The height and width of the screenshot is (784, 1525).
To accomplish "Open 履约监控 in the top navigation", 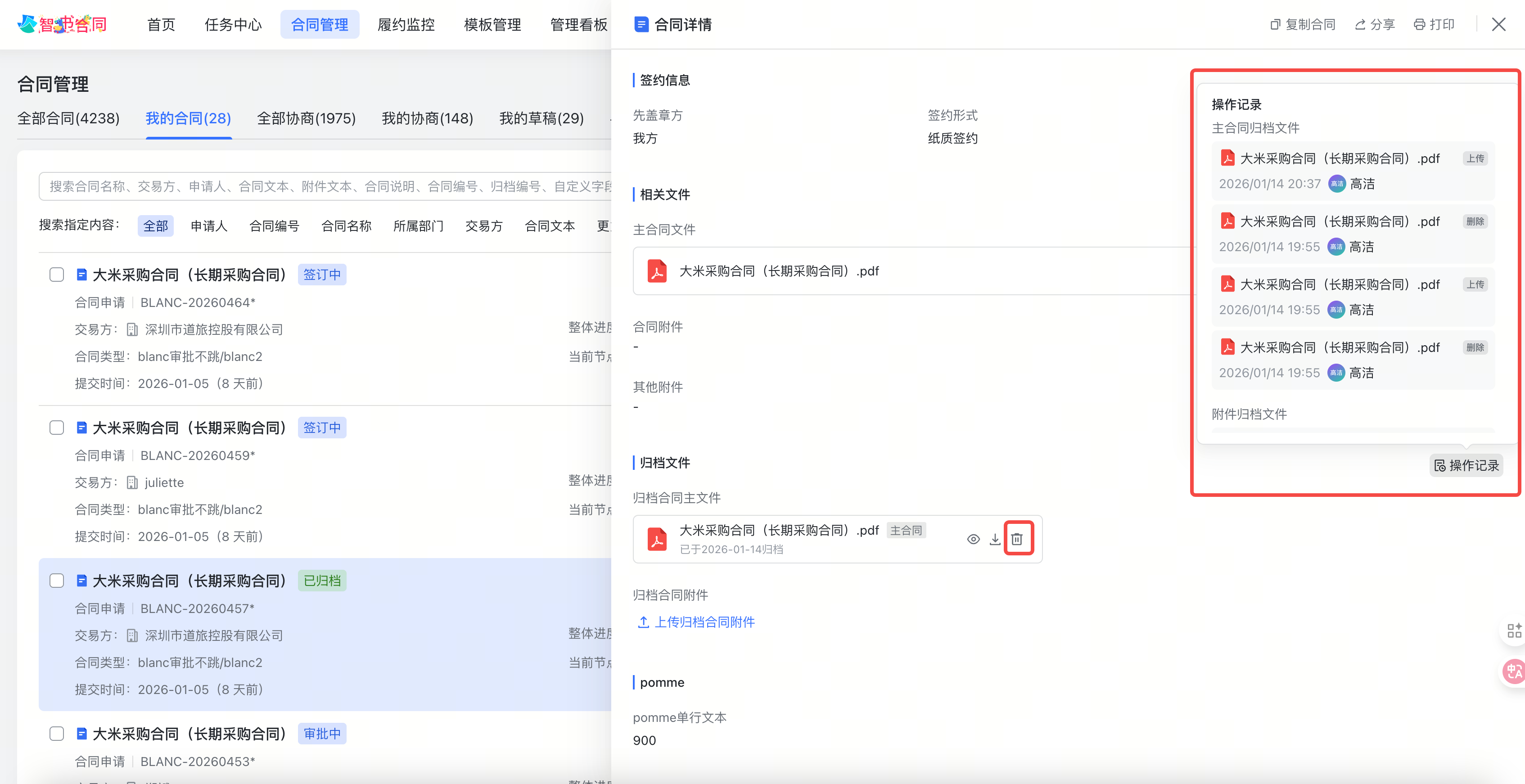I will (x=406, y=24).
